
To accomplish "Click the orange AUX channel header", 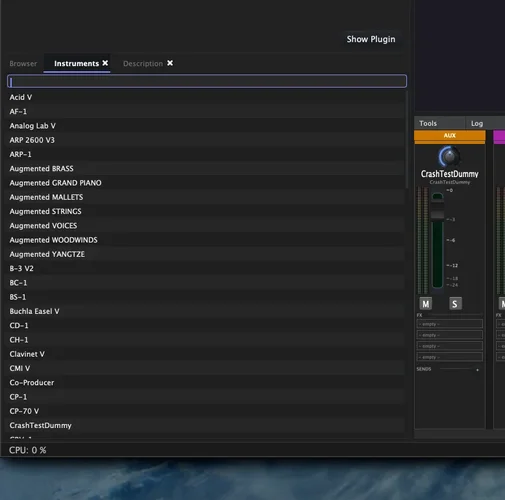I will [x=450, y=136].
